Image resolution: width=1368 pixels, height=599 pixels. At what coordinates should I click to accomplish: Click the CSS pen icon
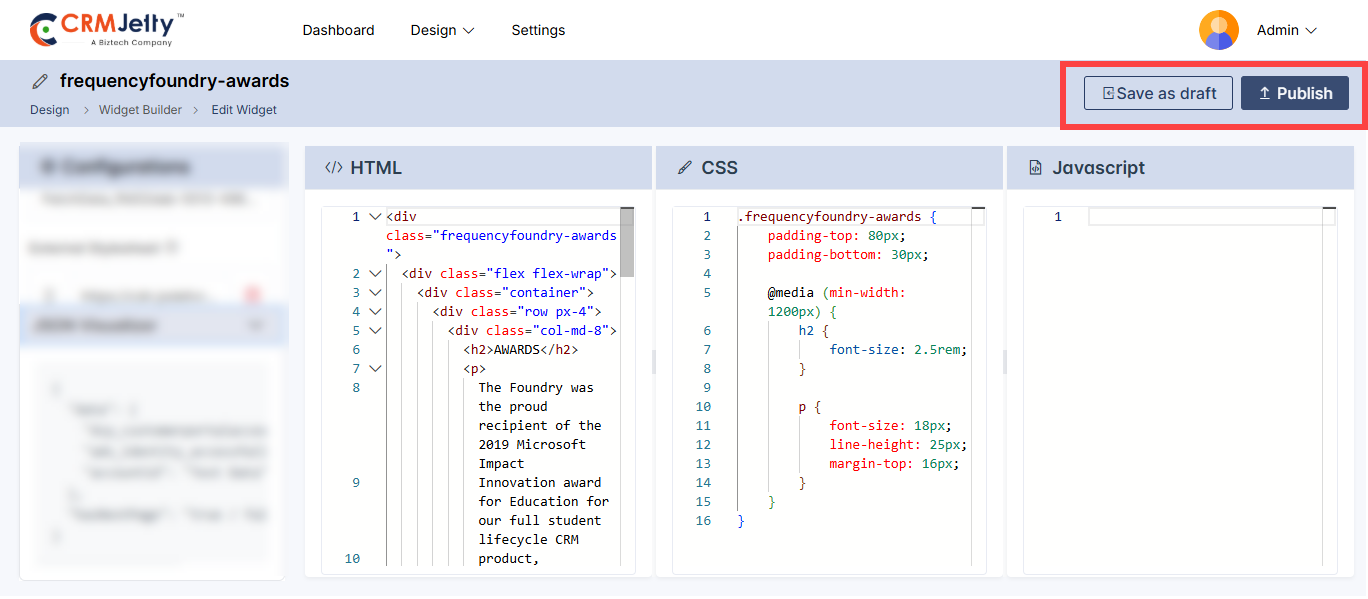pos(685,168)
